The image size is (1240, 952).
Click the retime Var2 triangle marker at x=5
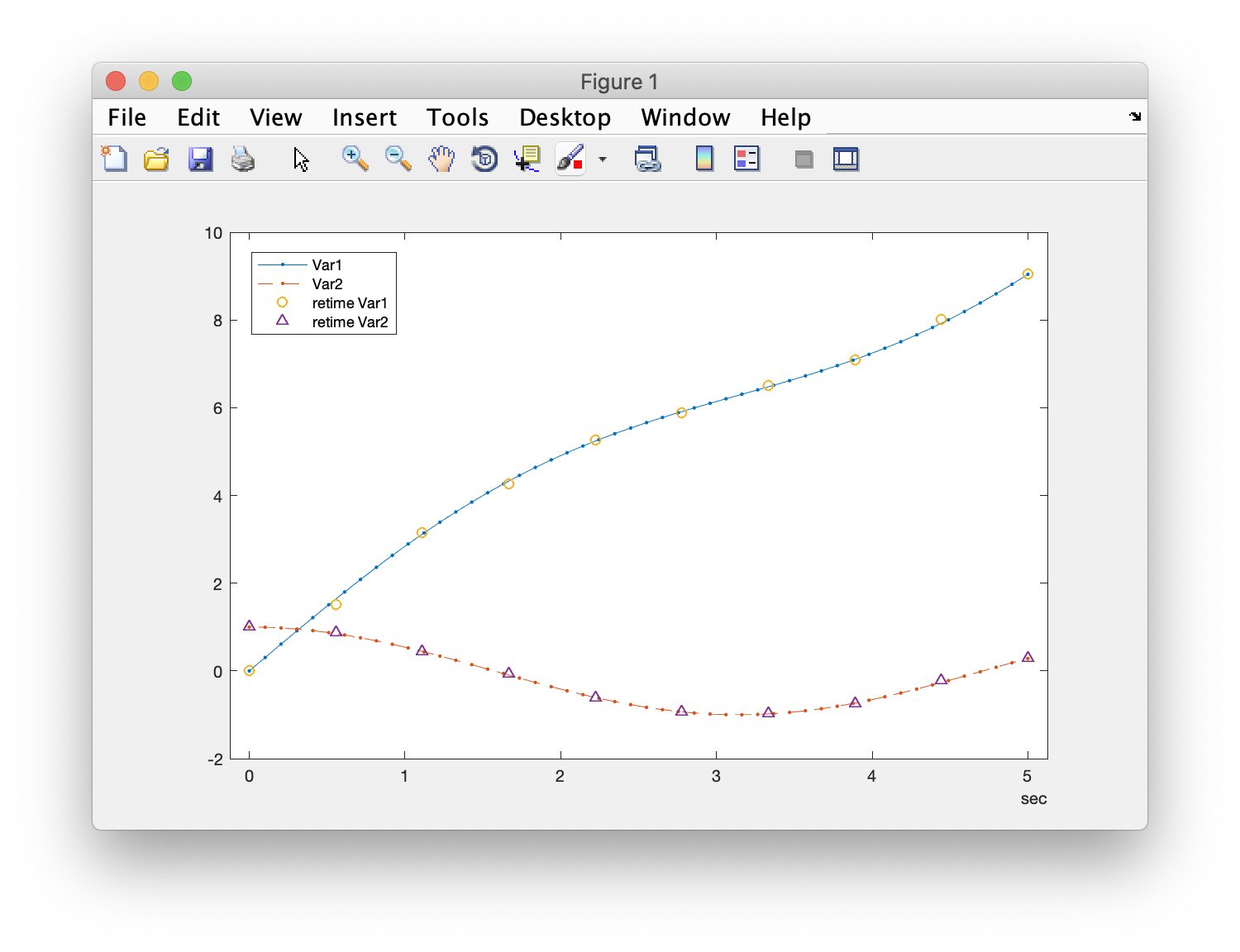pos(1028,657)
